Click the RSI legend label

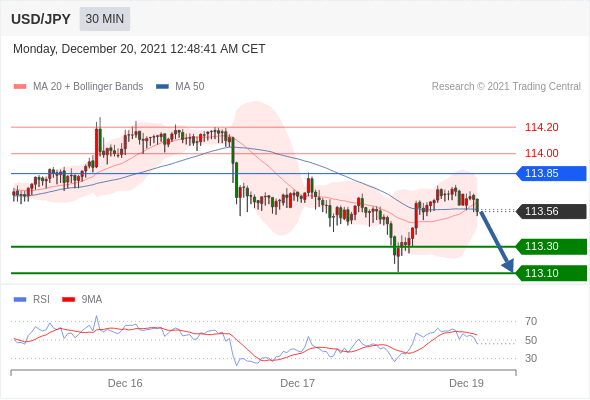[x=41, y=300]
